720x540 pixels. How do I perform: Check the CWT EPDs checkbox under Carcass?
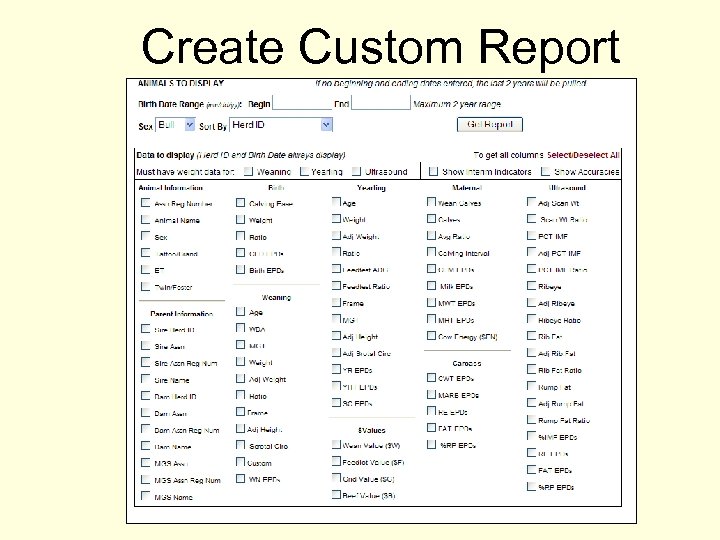(431, 377)
